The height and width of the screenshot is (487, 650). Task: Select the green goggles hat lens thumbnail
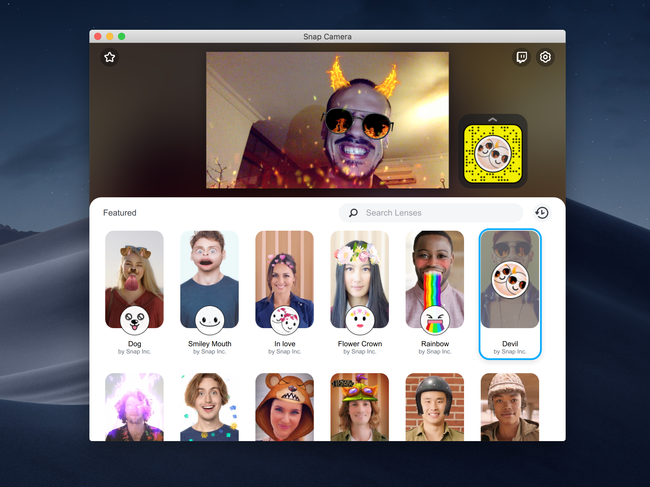click(359, 407)
